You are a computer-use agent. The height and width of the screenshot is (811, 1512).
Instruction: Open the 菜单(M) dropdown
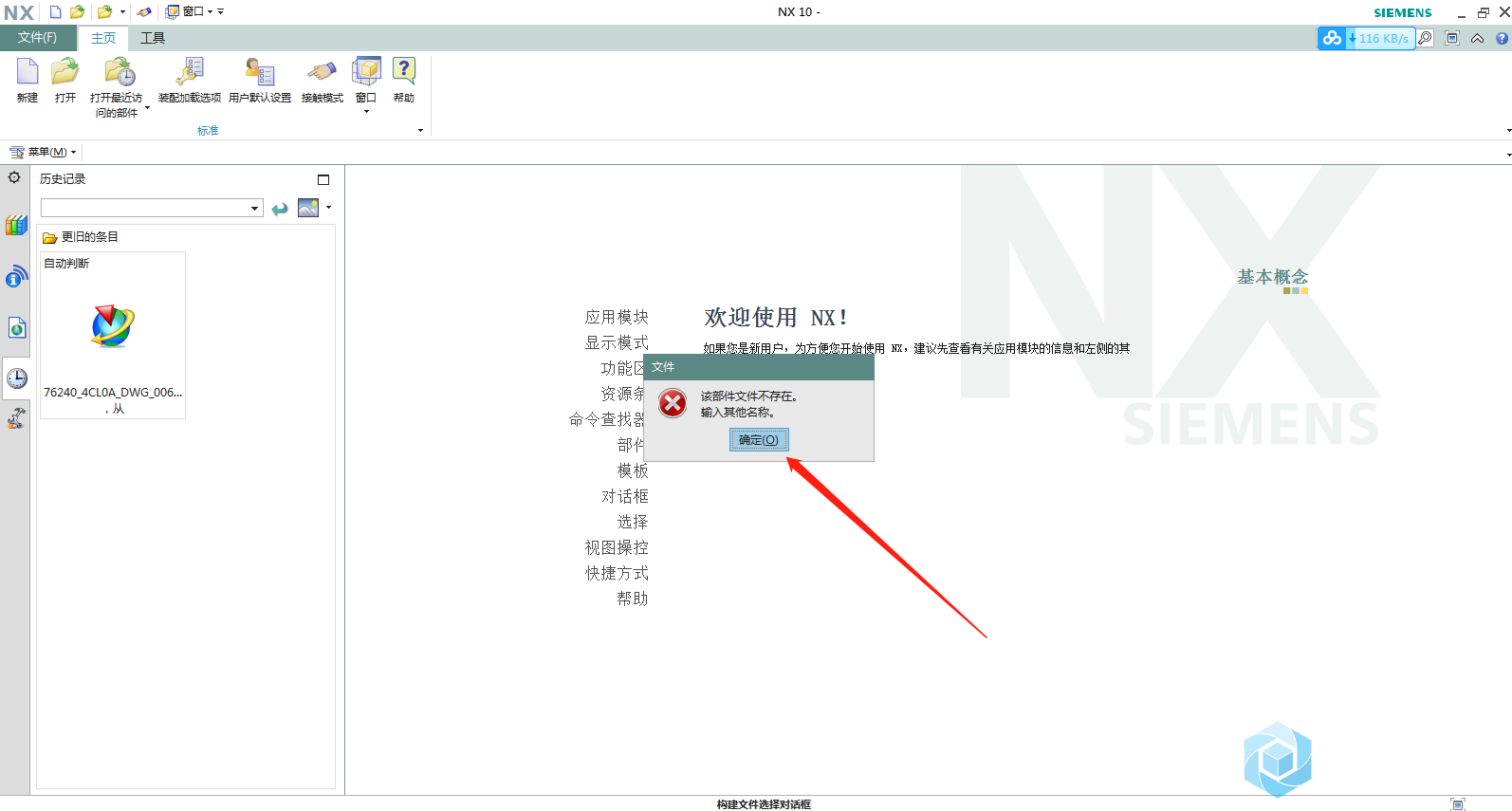click(x=43, y=152)
